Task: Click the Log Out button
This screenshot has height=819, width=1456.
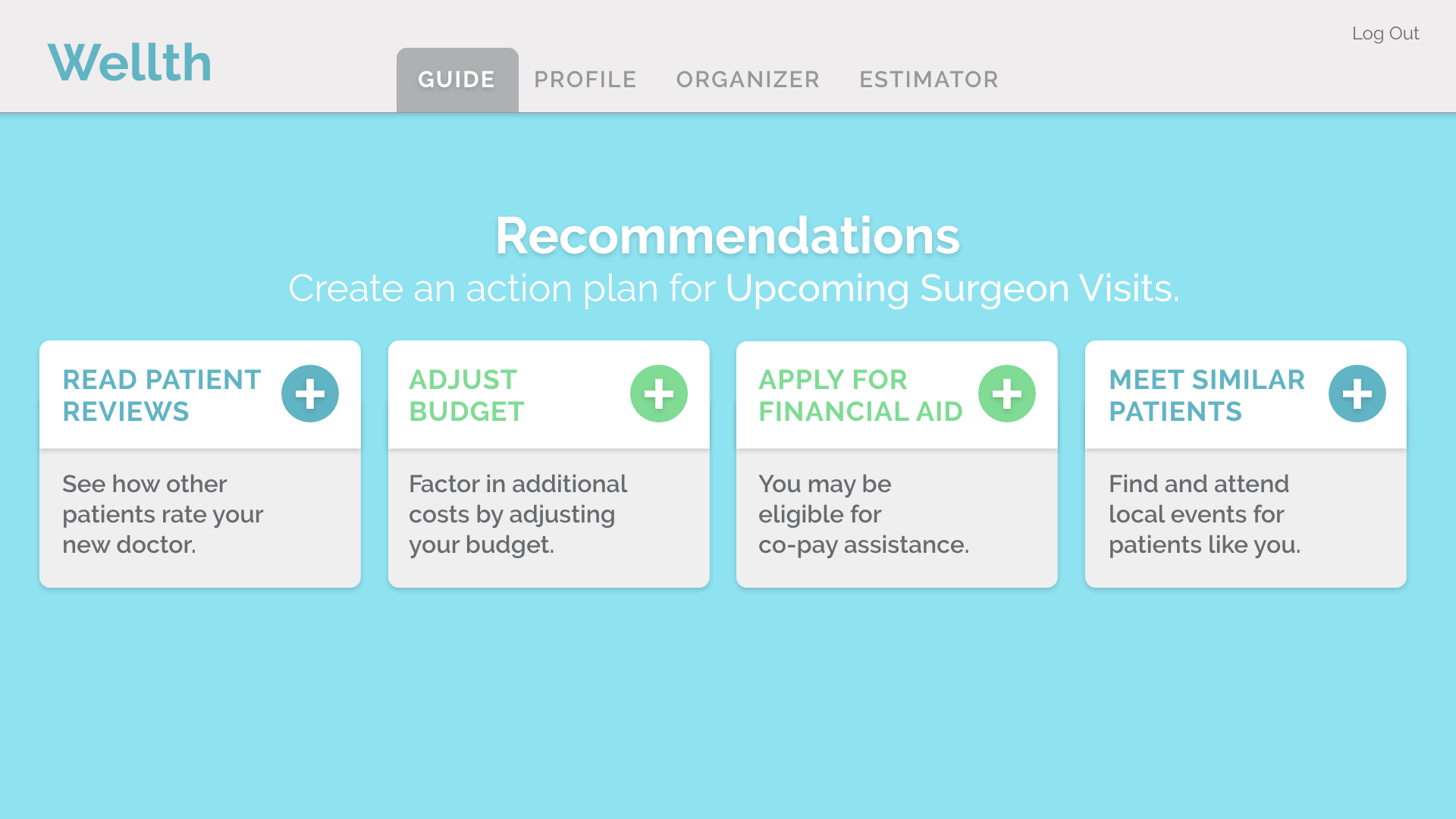Action: [x=1385, y=33]
